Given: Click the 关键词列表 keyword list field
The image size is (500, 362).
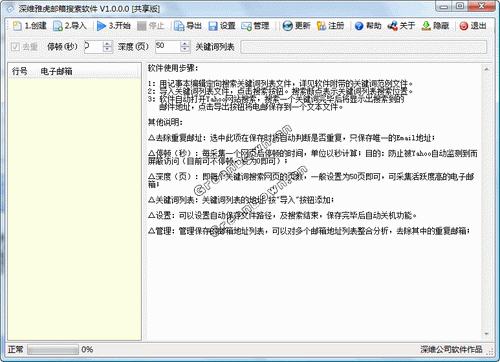Looking at the screenshot, I should (x=364, y=47).
